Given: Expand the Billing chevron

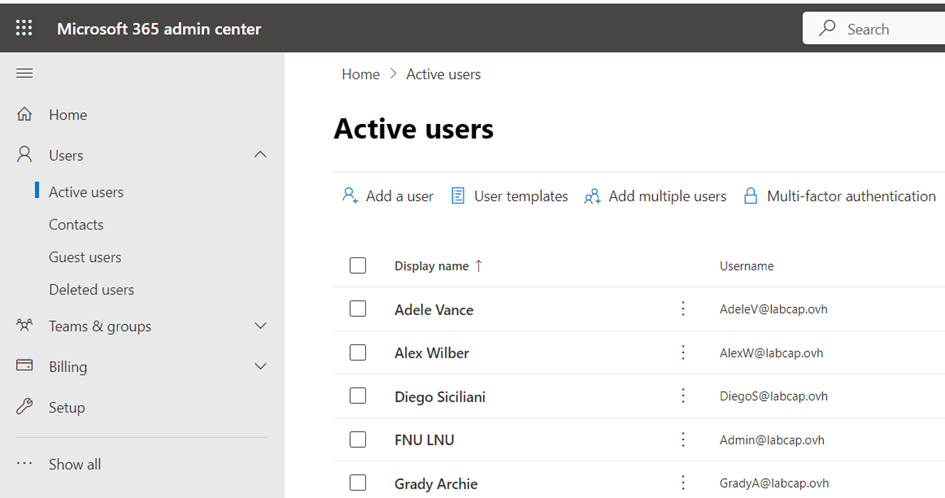Looking at the screenshot, I should pos(260,366).
